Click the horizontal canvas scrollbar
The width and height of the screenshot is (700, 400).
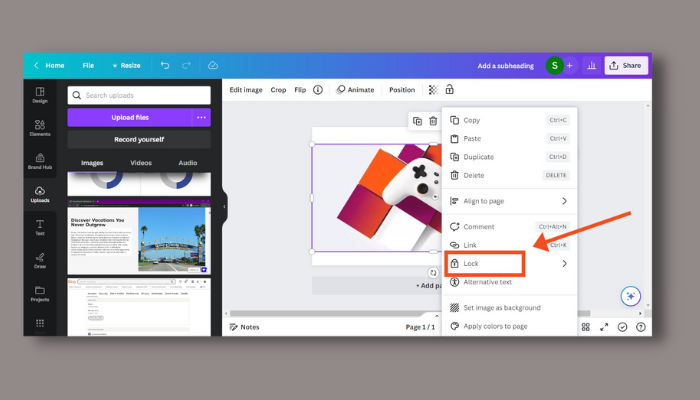[x=410, y=313]
